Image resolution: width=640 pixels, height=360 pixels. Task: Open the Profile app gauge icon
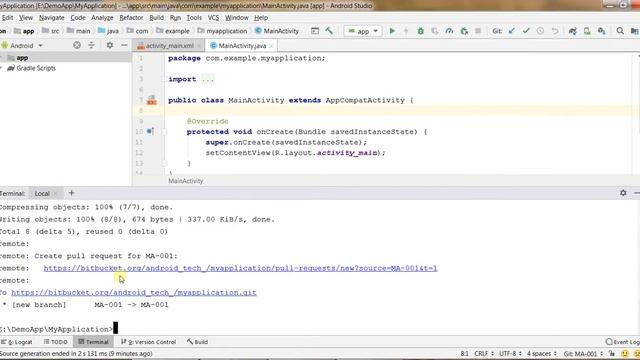pyautogui.click(x=449, y=31)
